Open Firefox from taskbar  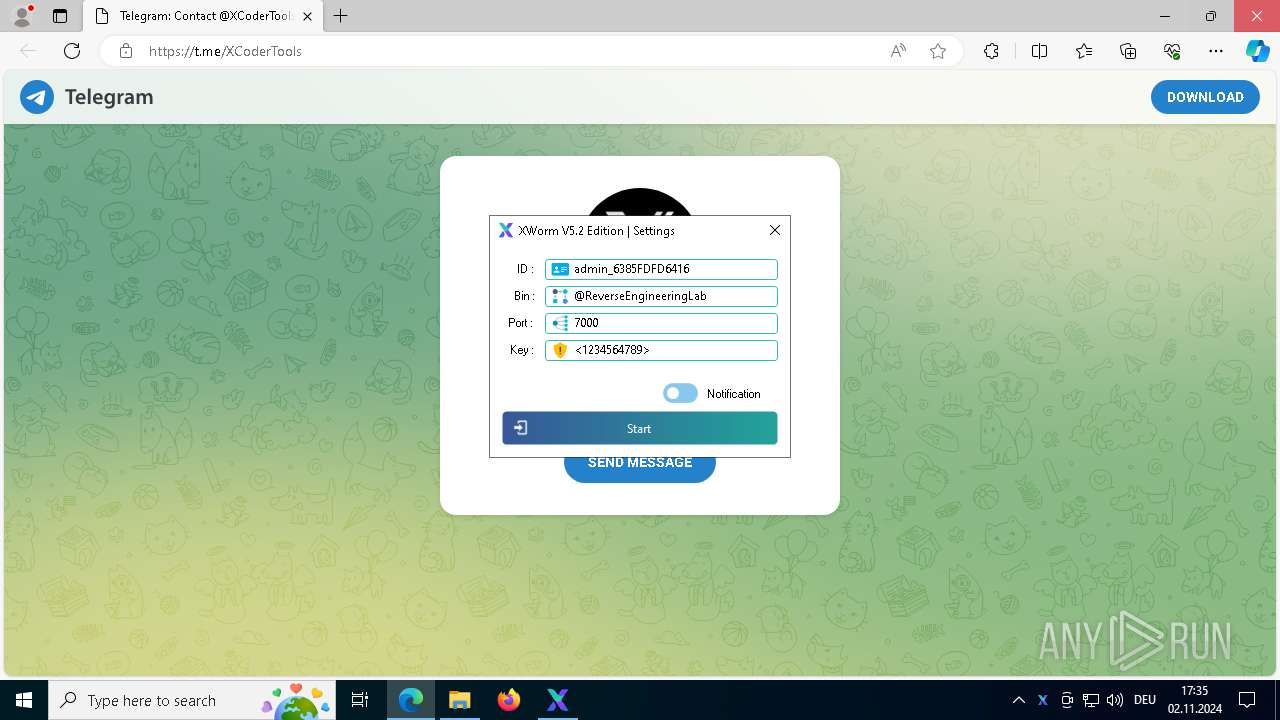[509, 700]
